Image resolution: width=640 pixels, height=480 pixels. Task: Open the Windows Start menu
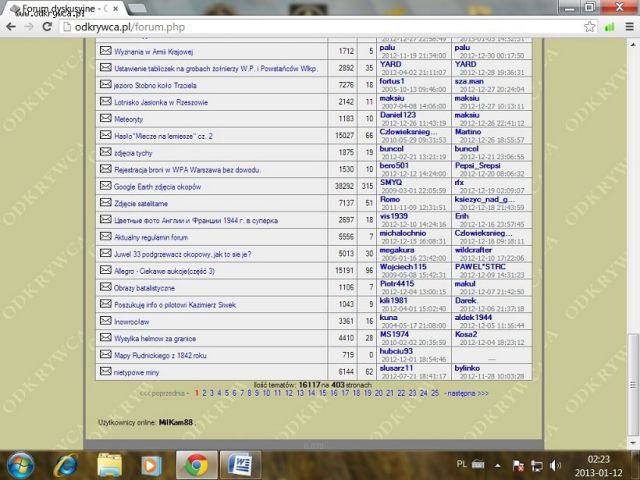[x=21, y=465]
